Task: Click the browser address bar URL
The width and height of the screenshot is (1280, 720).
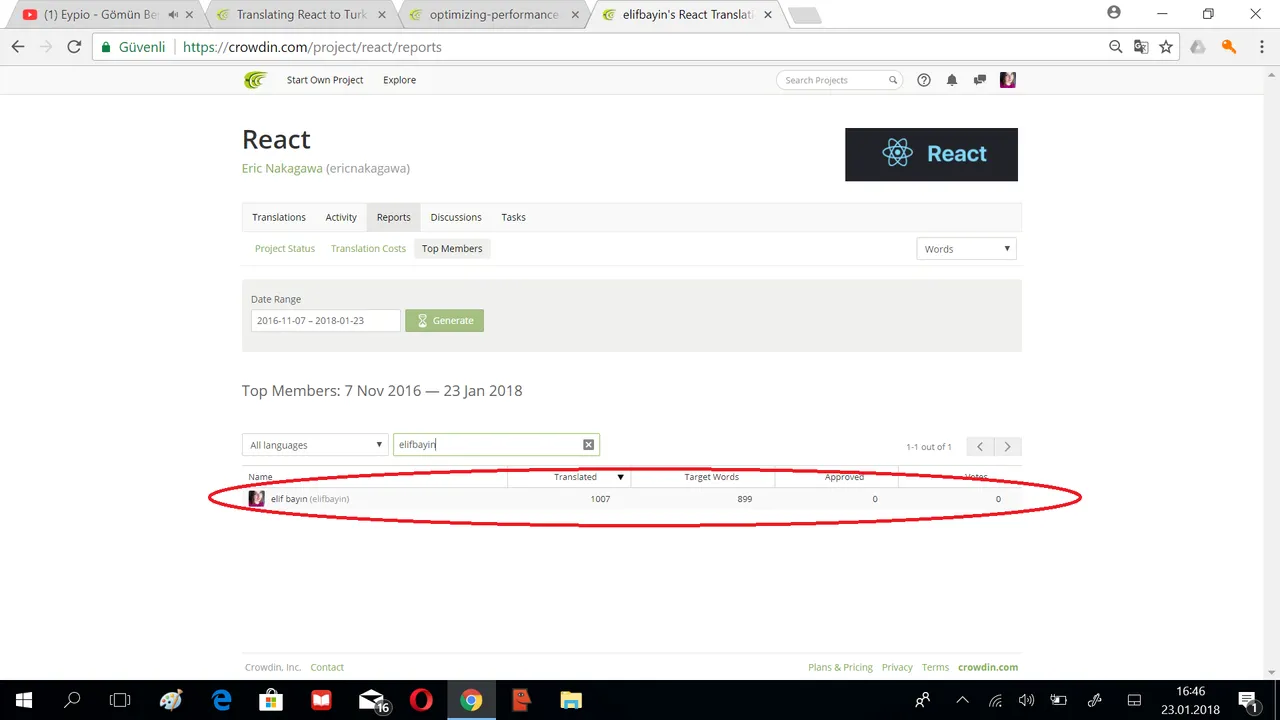Action: (x=312, y=47)
